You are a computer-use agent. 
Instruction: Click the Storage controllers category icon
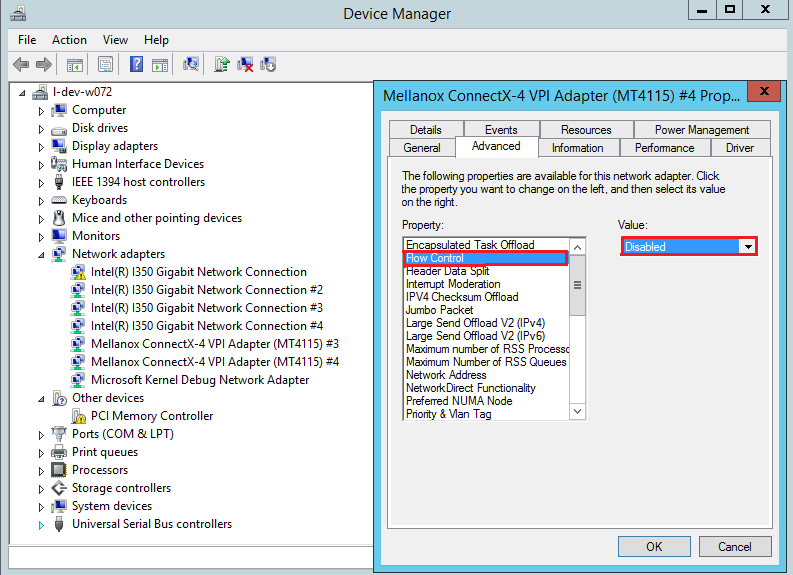coord(59,488)
